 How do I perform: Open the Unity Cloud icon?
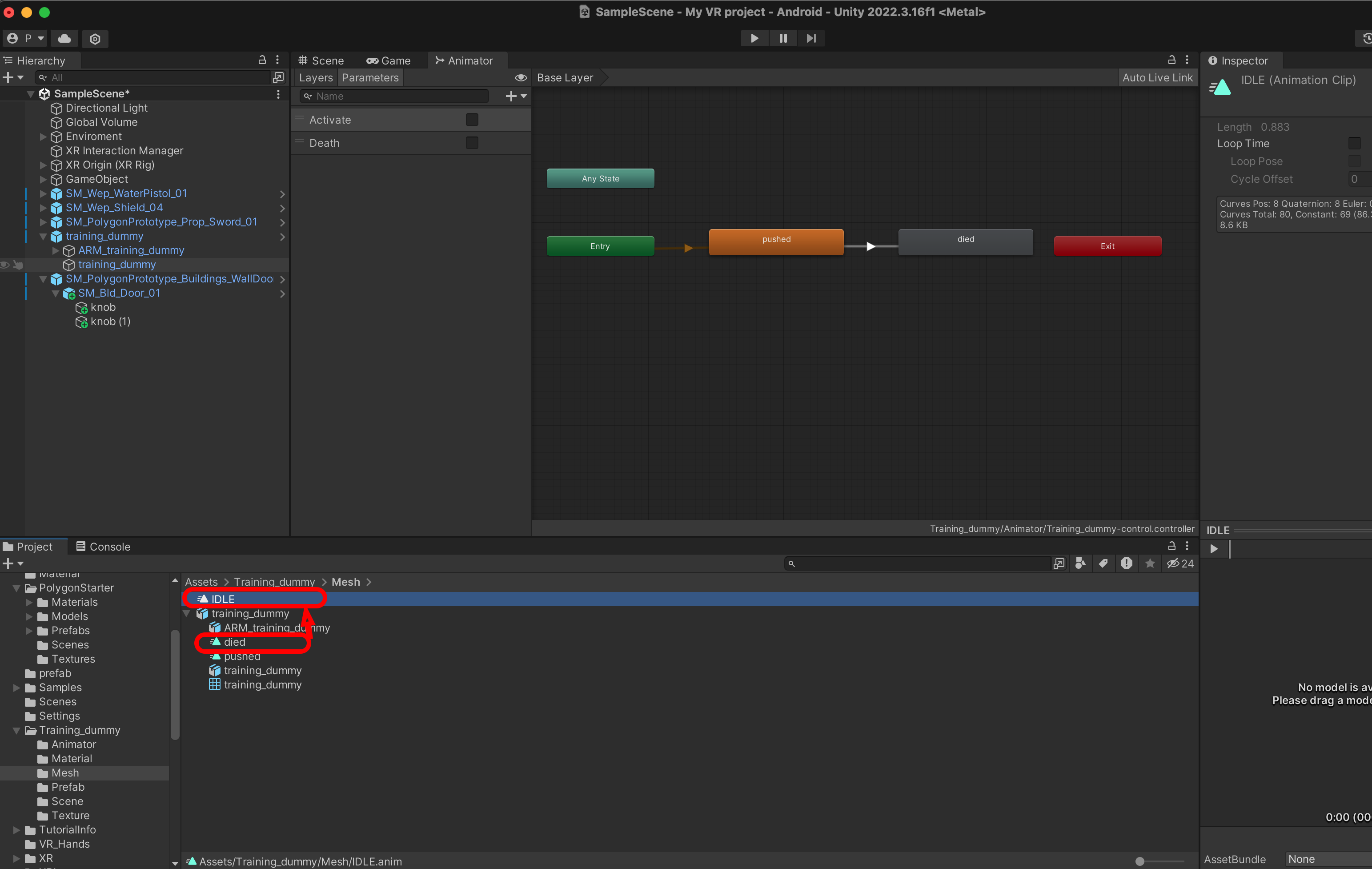64,38
